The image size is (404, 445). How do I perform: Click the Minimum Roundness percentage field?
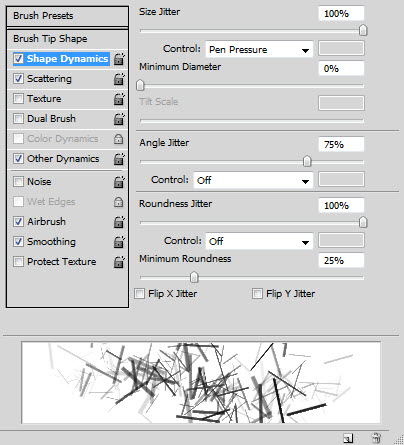[x=341, y=260]
